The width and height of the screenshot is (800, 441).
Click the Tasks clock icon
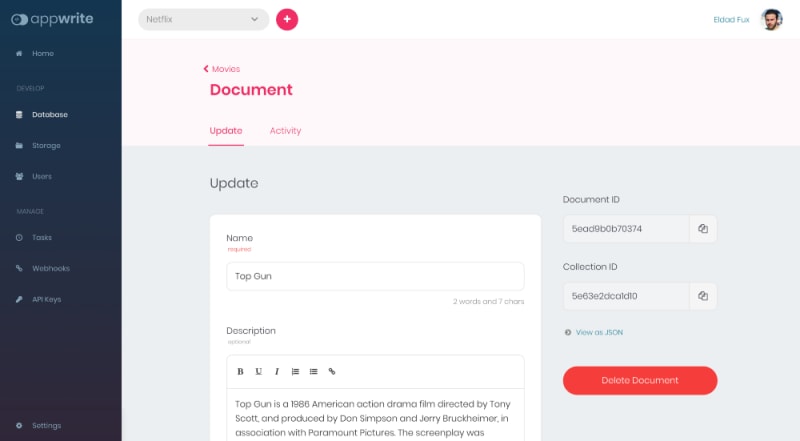coord(19,237)
